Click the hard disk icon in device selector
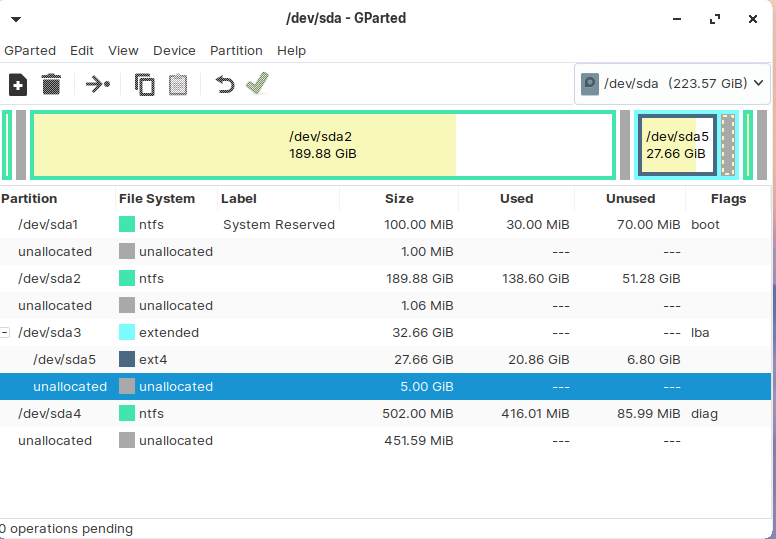776x539 pixels. (589, 84)
